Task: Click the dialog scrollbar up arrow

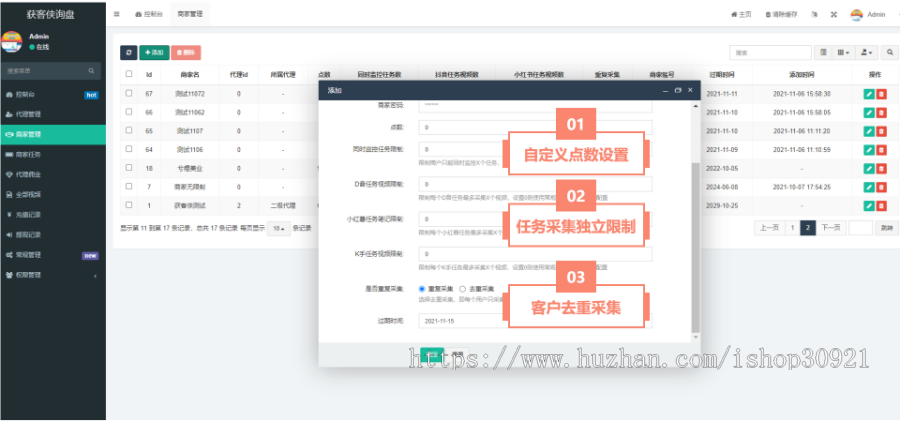Action: coord(696,106)
